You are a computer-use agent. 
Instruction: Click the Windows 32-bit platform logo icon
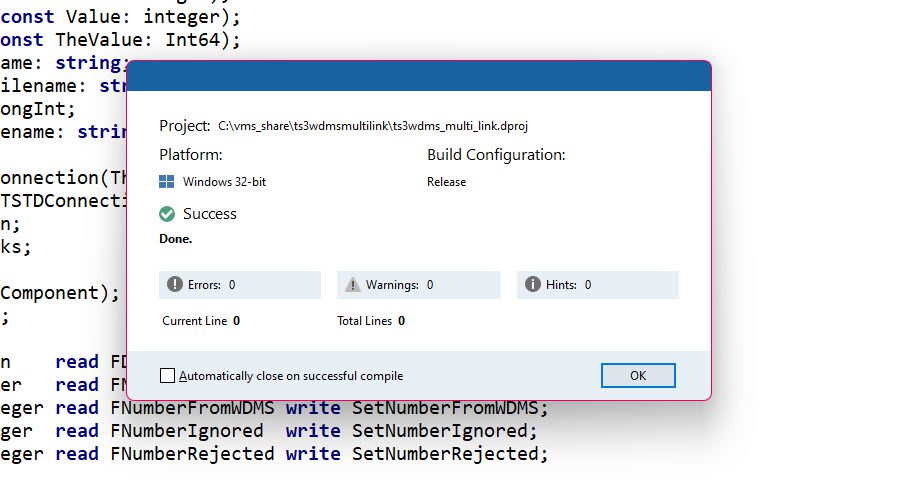[x=166, y=182]
